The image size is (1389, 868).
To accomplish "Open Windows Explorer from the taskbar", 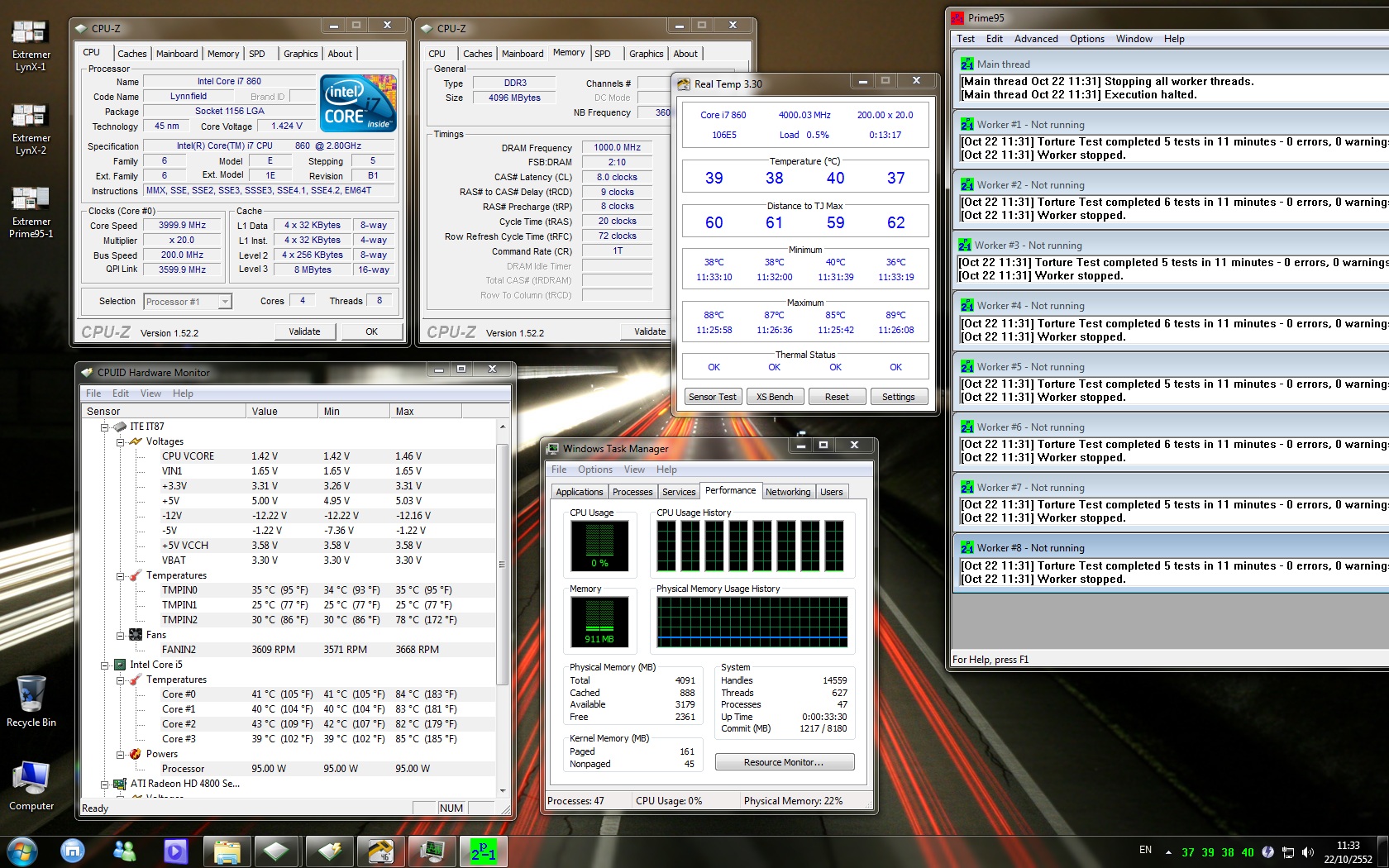I will [227, 851].
